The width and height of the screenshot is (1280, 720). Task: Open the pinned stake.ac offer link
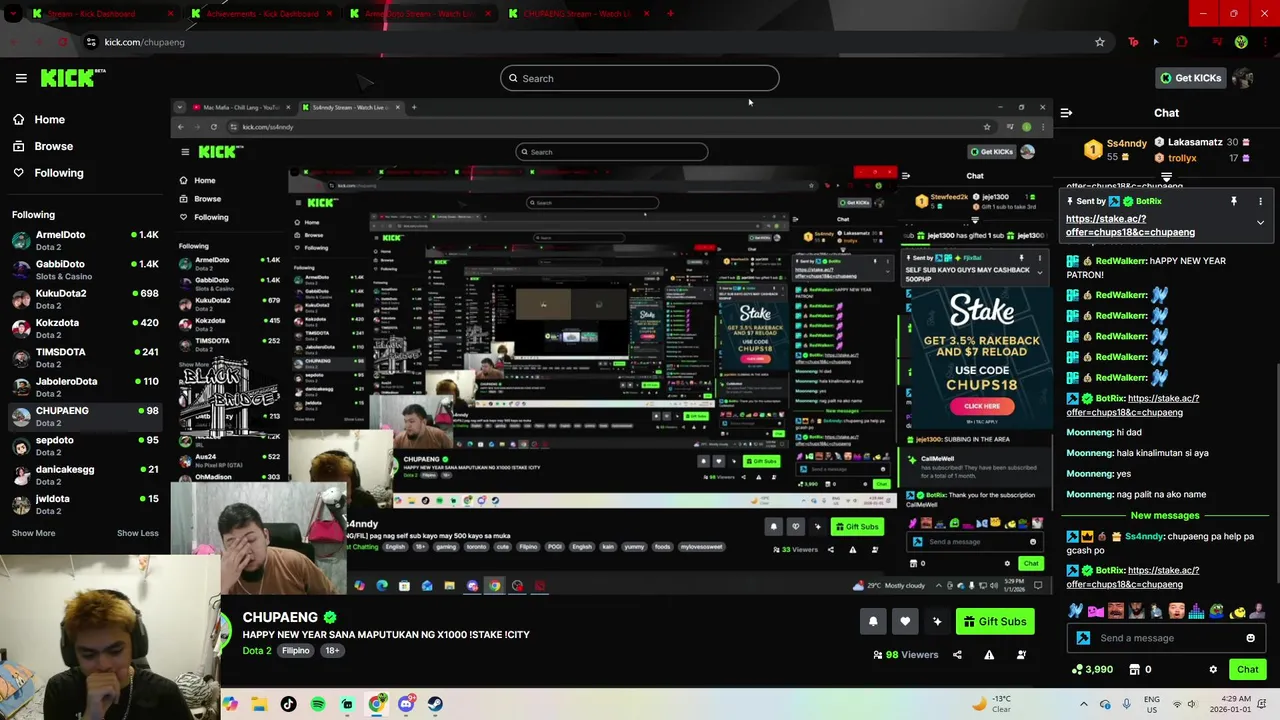coord(1130,225)
